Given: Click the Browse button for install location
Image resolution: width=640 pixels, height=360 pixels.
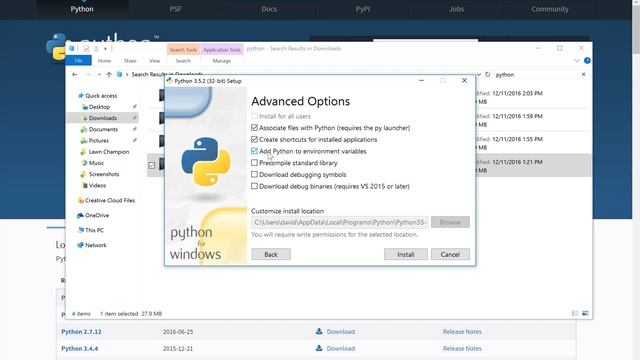Looking at the screenshot, I should click(x=450, y=222).
